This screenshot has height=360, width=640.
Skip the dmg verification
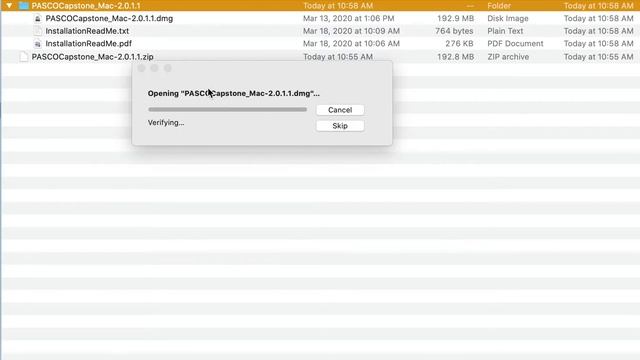pyautogui.click(x=340, y=126)
